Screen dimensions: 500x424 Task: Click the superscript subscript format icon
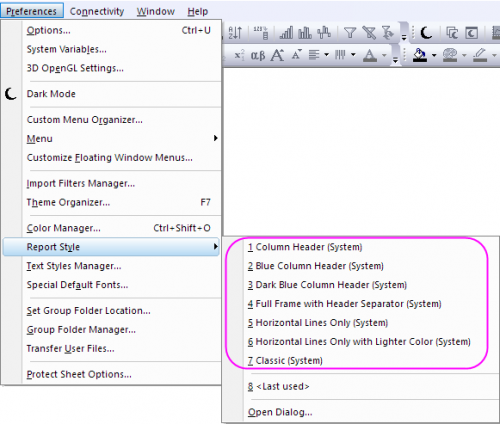(239, 55)
